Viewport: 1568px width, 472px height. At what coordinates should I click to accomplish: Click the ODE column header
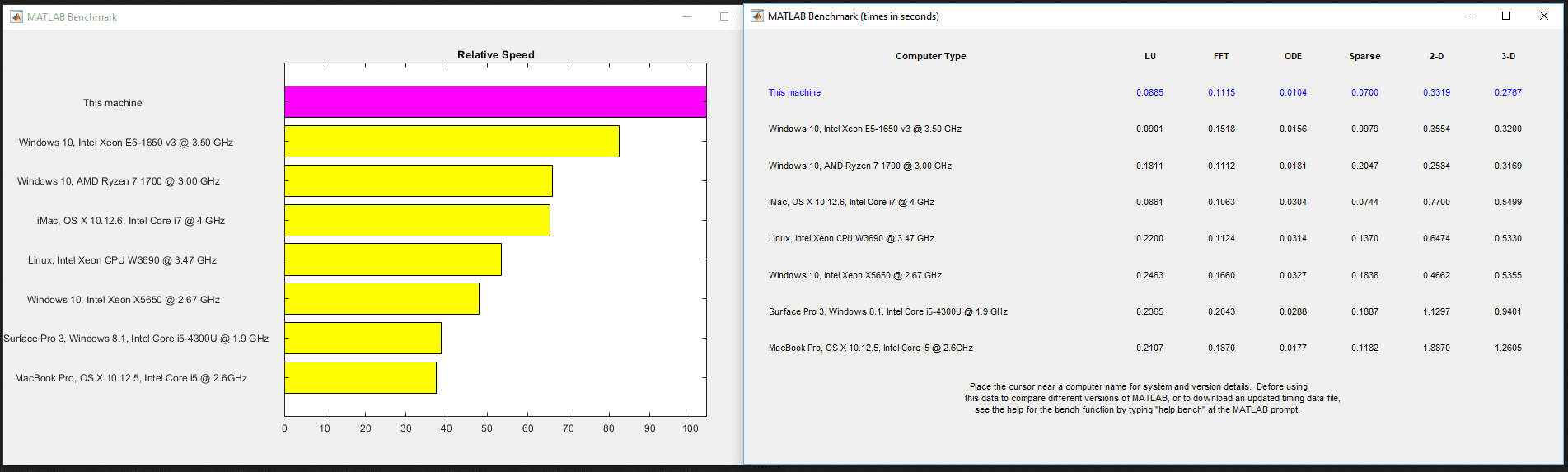(x=1293, y=56)
